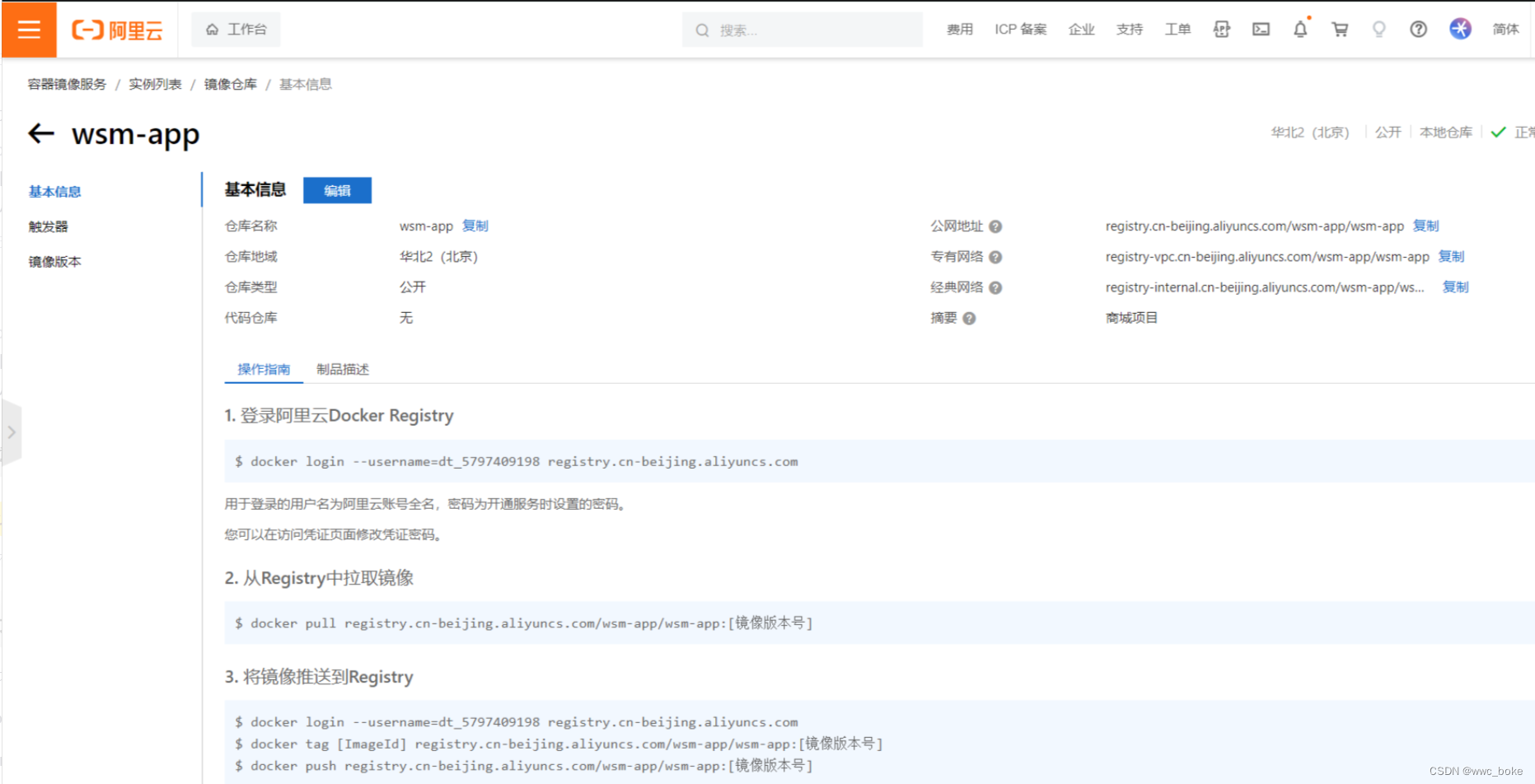The width and height of the screenshot is (1535, 784).
Task: Click the search magnifier icon
Action: (702, 30)
